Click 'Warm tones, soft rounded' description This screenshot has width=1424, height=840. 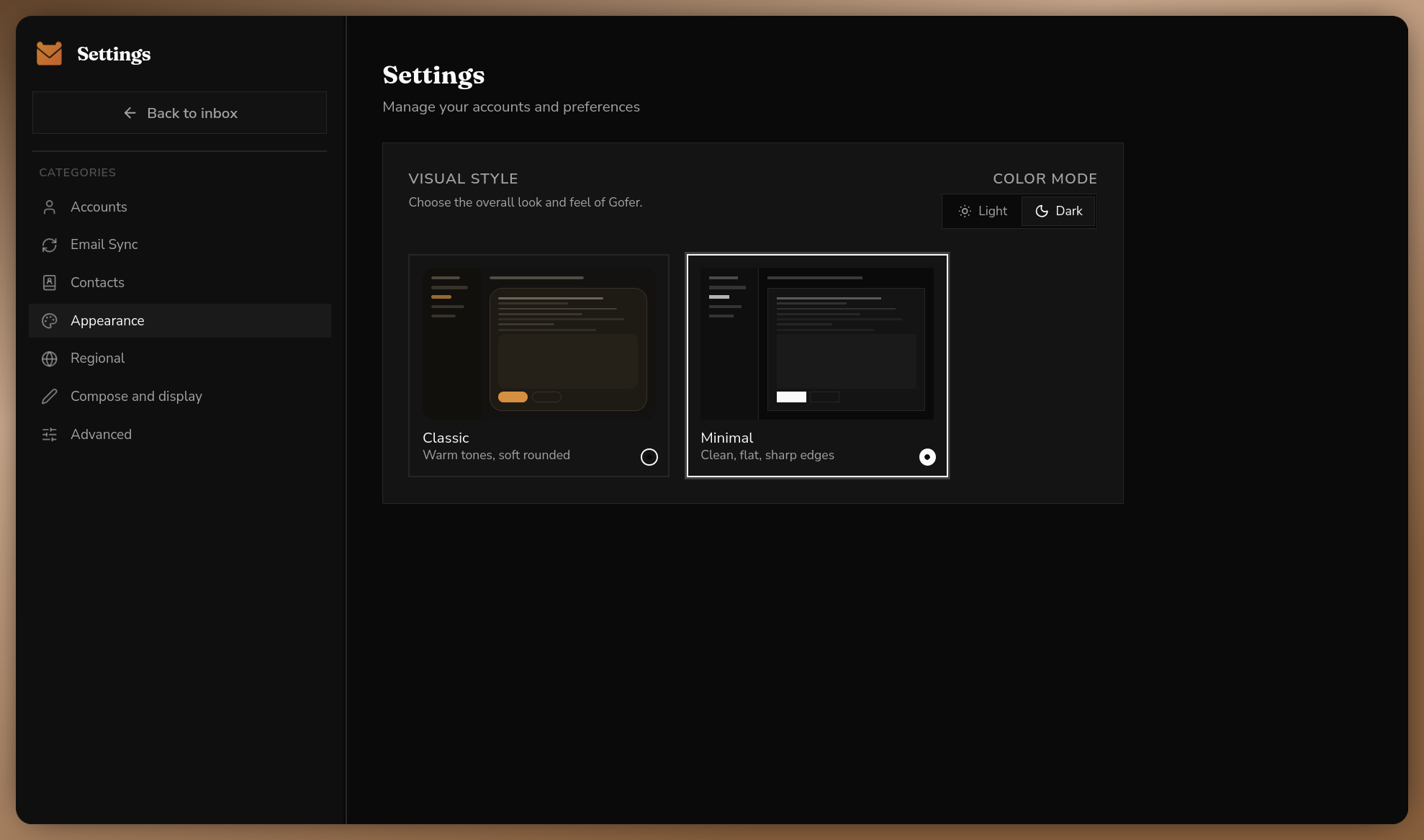[x=496, y=455]
